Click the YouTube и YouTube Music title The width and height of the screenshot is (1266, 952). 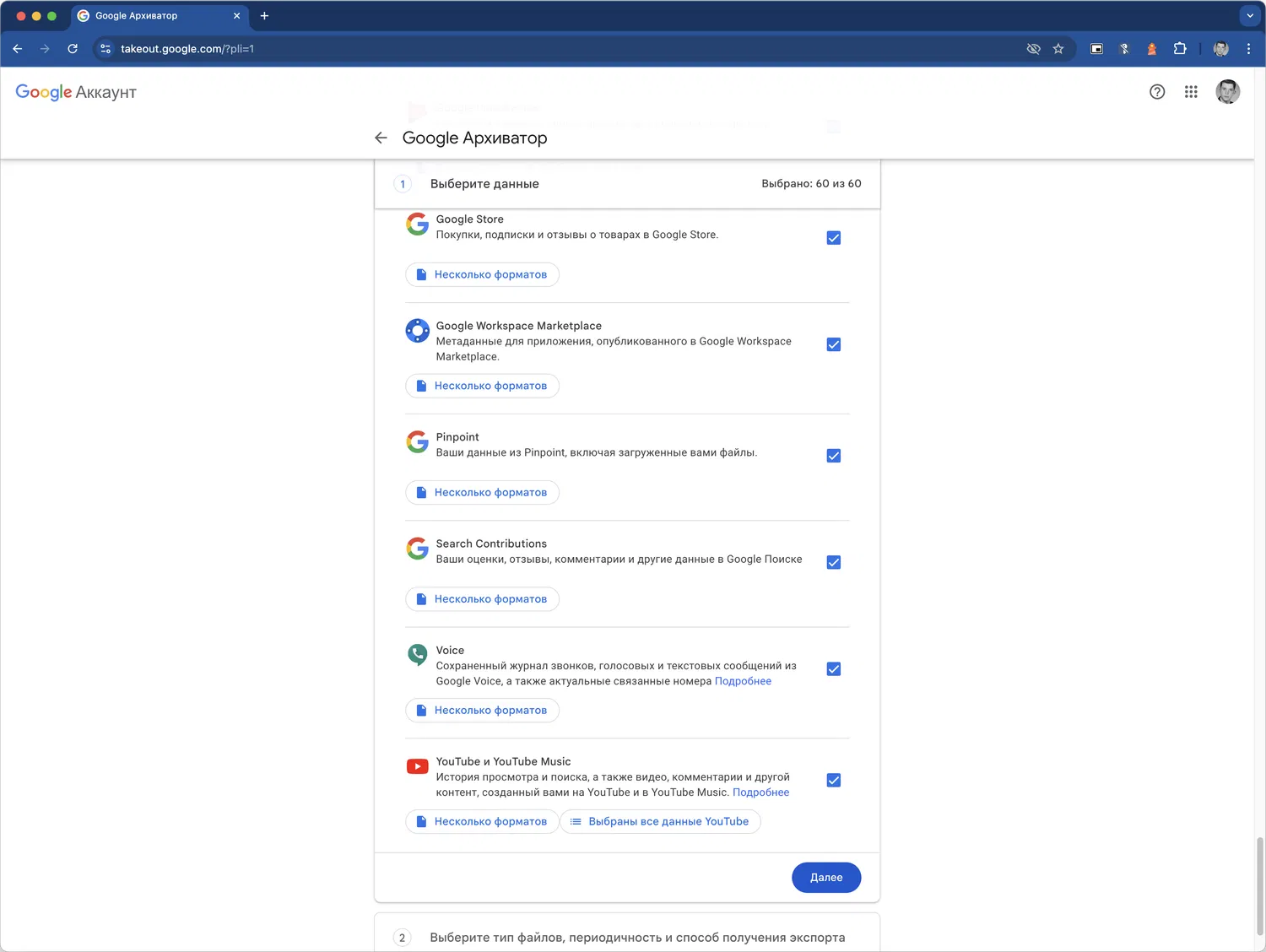503,761
